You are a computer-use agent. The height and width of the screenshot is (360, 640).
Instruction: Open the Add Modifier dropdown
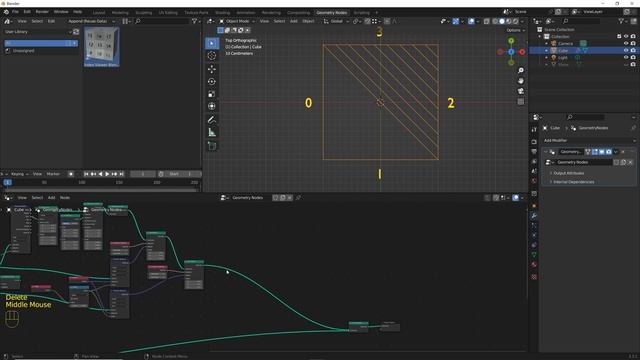point(589,140)
